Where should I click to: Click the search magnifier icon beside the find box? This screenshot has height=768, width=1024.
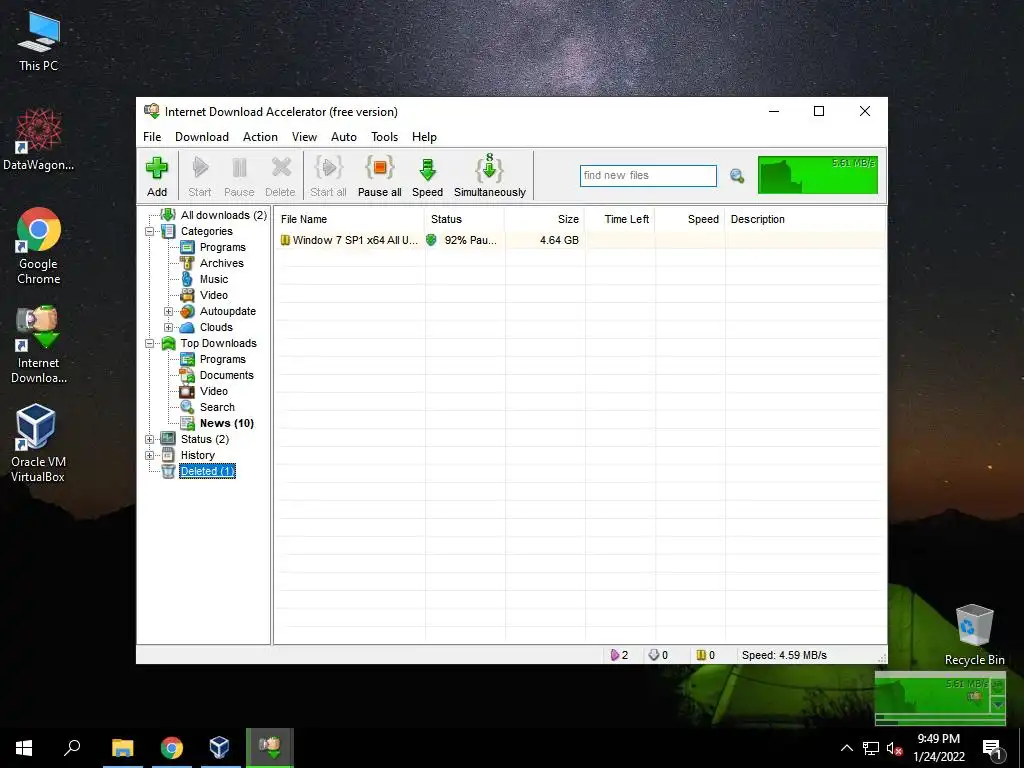[737, 176]
